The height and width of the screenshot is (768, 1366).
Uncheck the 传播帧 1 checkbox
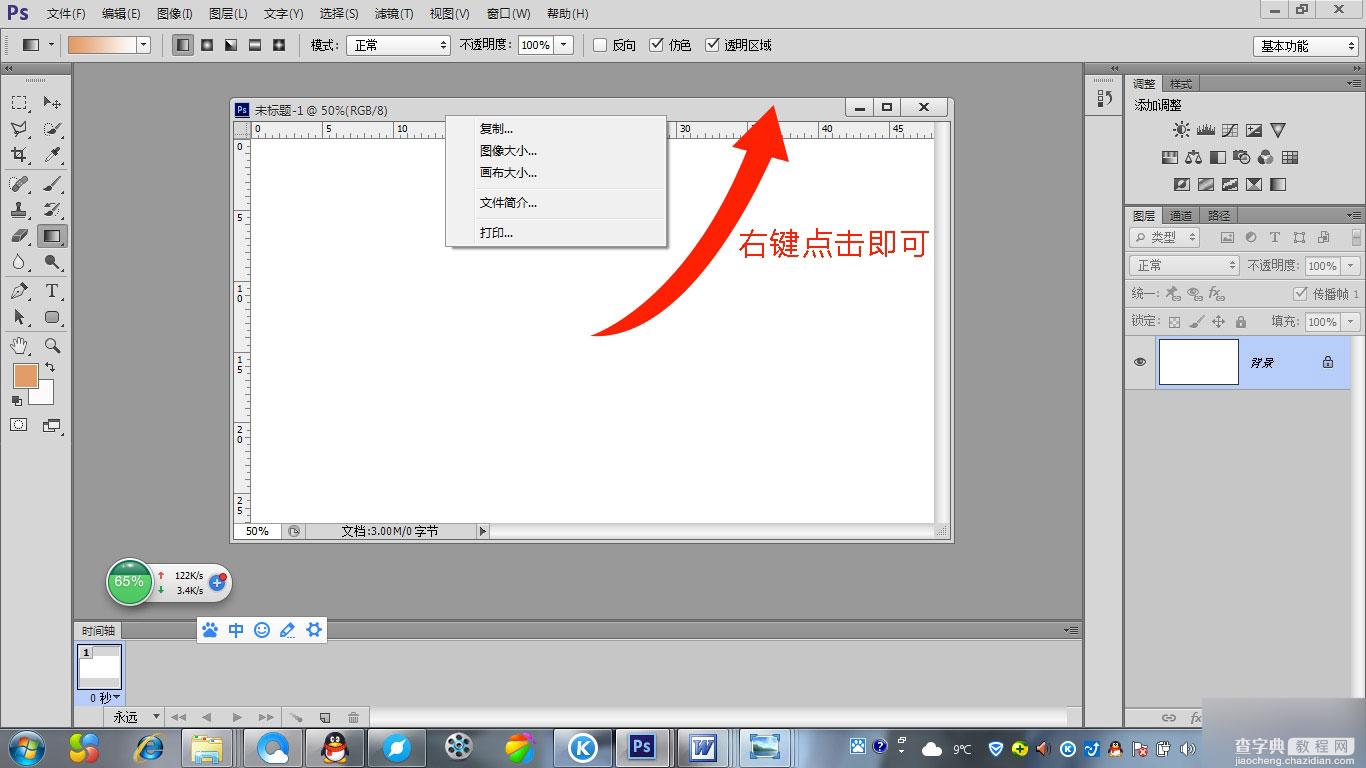(x=1300, y=294)
